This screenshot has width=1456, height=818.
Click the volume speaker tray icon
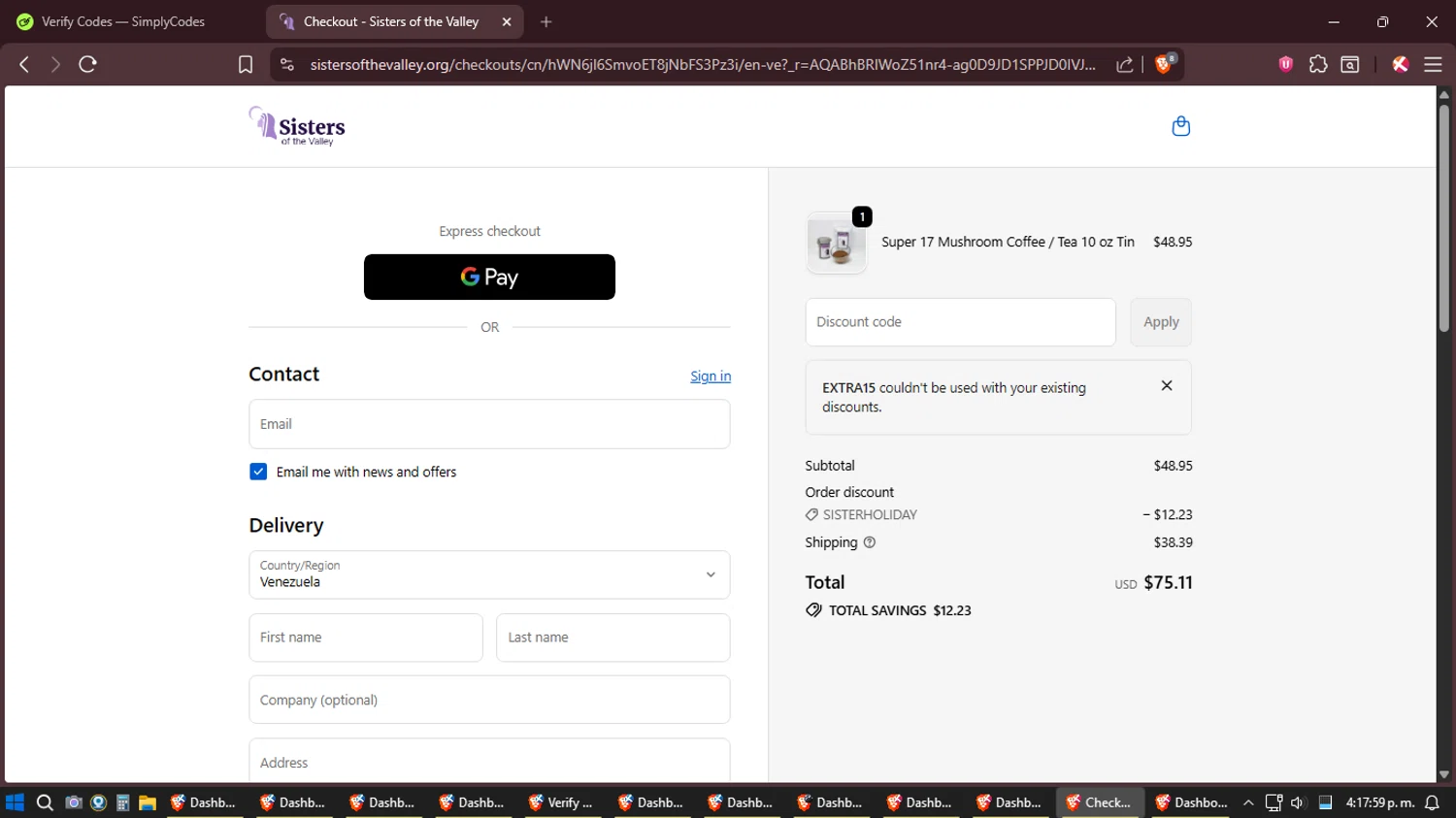coord(1298,802)
